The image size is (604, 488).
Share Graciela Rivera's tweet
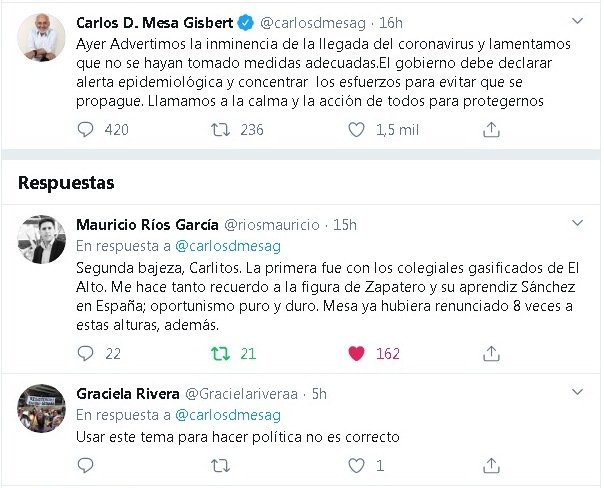tap(491, 465)
